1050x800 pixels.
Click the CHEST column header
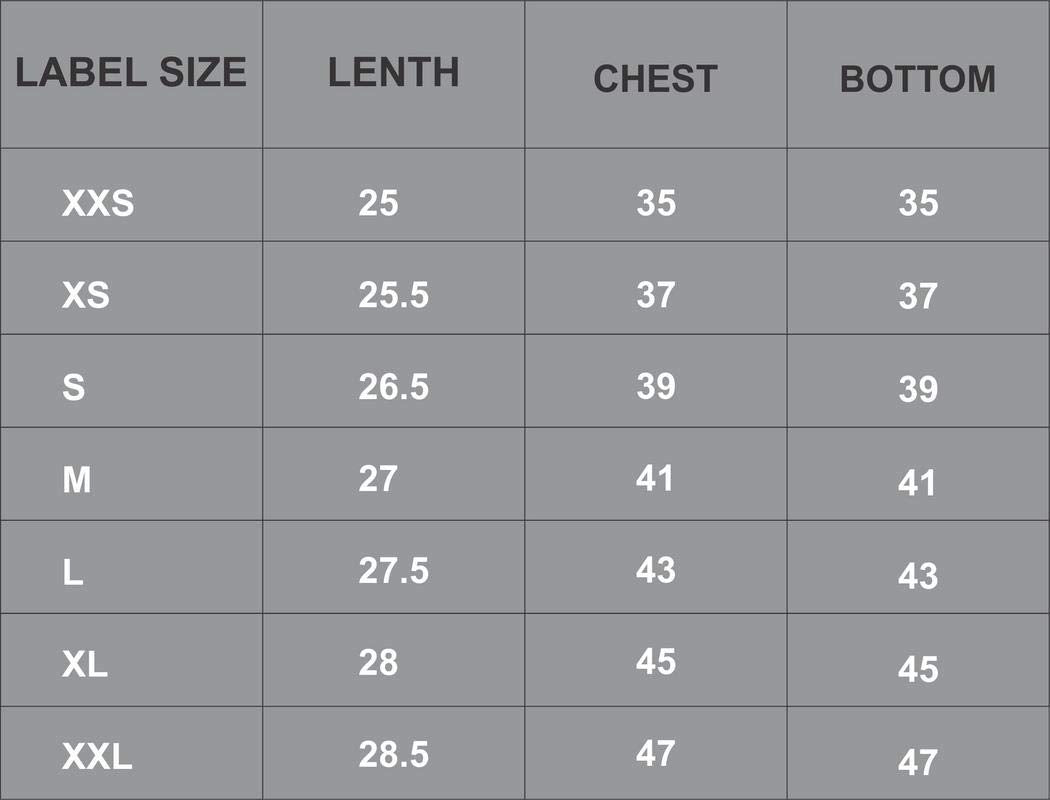pyautogui.click(x=655, y=79)
